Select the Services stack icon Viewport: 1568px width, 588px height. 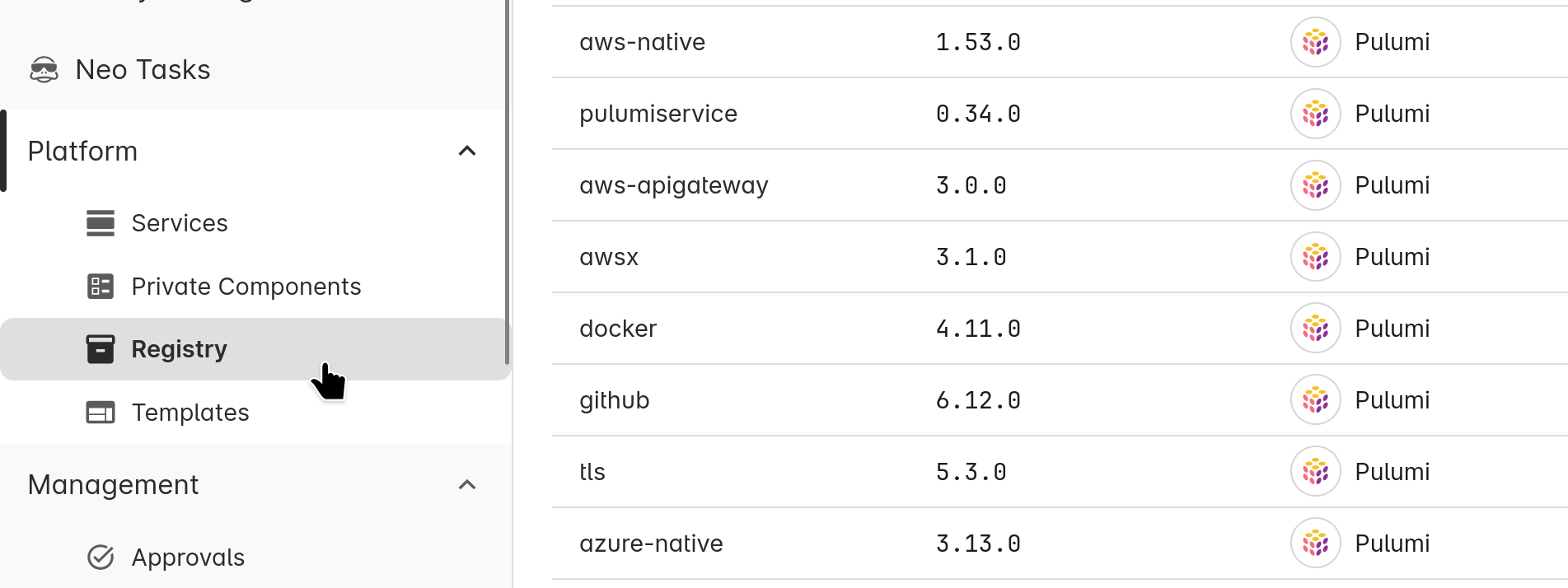(x=100, y=222)
